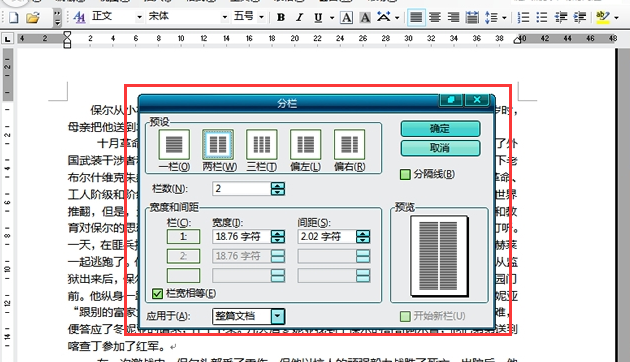Image resolution: width=630 pixels, height=362 pixels.
Task: Toggle Italic formatting in the toolbar
Action: click(x=299, y=17)
